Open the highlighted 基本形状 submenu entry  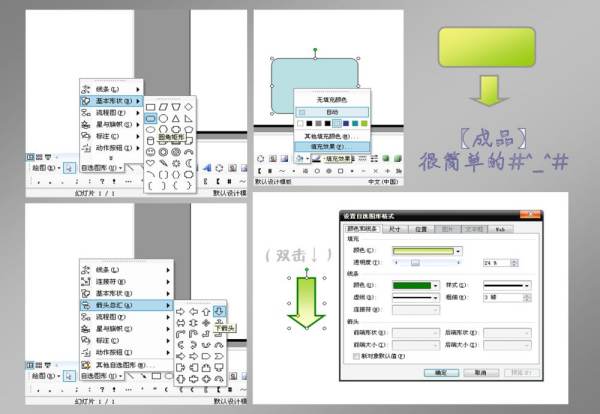[111, 101]
